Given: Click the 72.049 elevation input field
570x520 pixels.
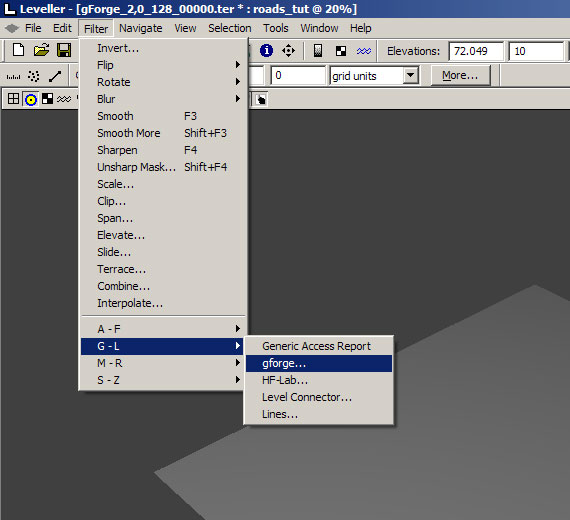Looking at the screenshot, I should pyautogui.click(x=476, y=51).
